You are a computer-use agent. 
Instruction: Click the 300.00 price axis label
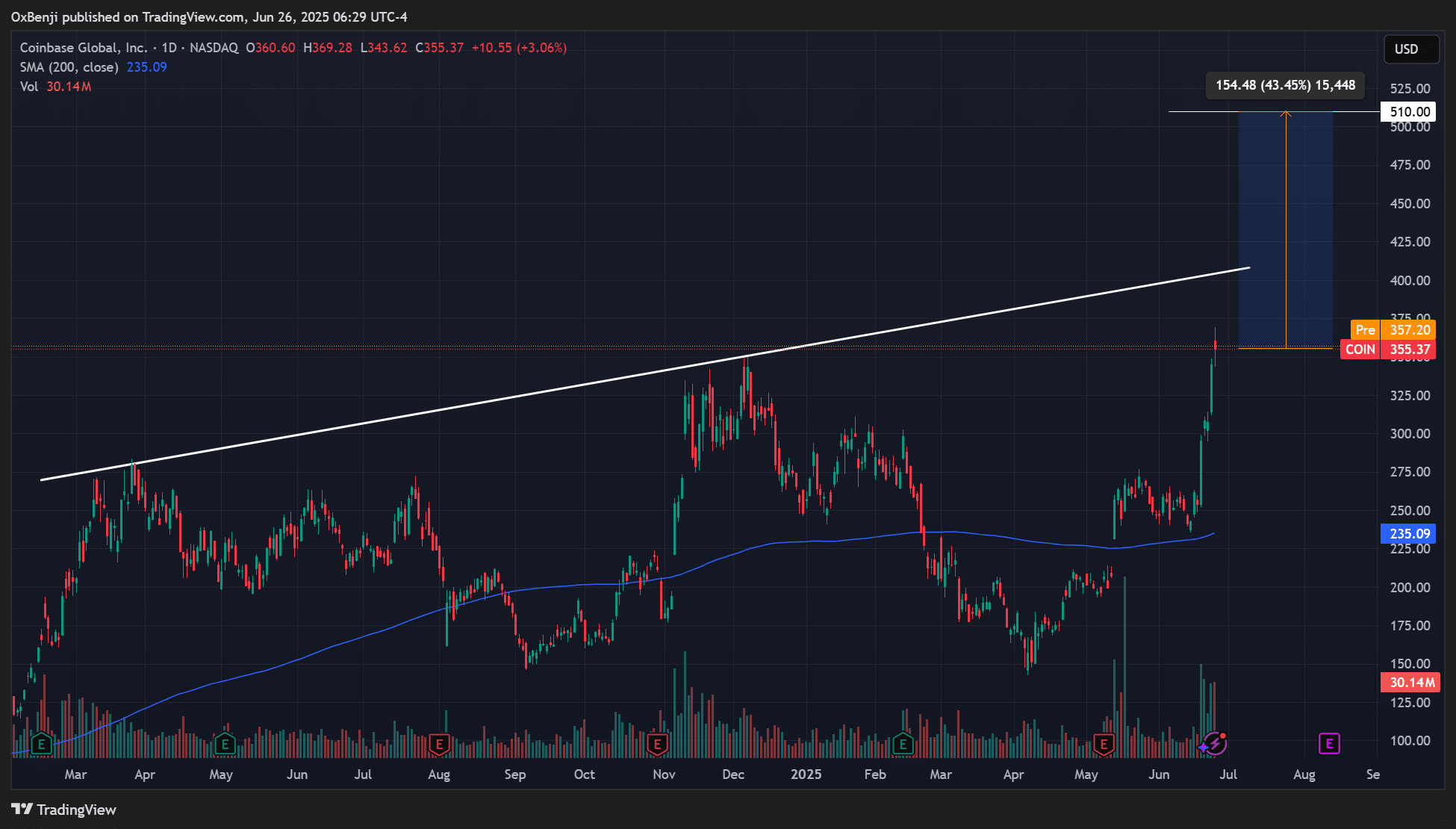(1410, 434)
